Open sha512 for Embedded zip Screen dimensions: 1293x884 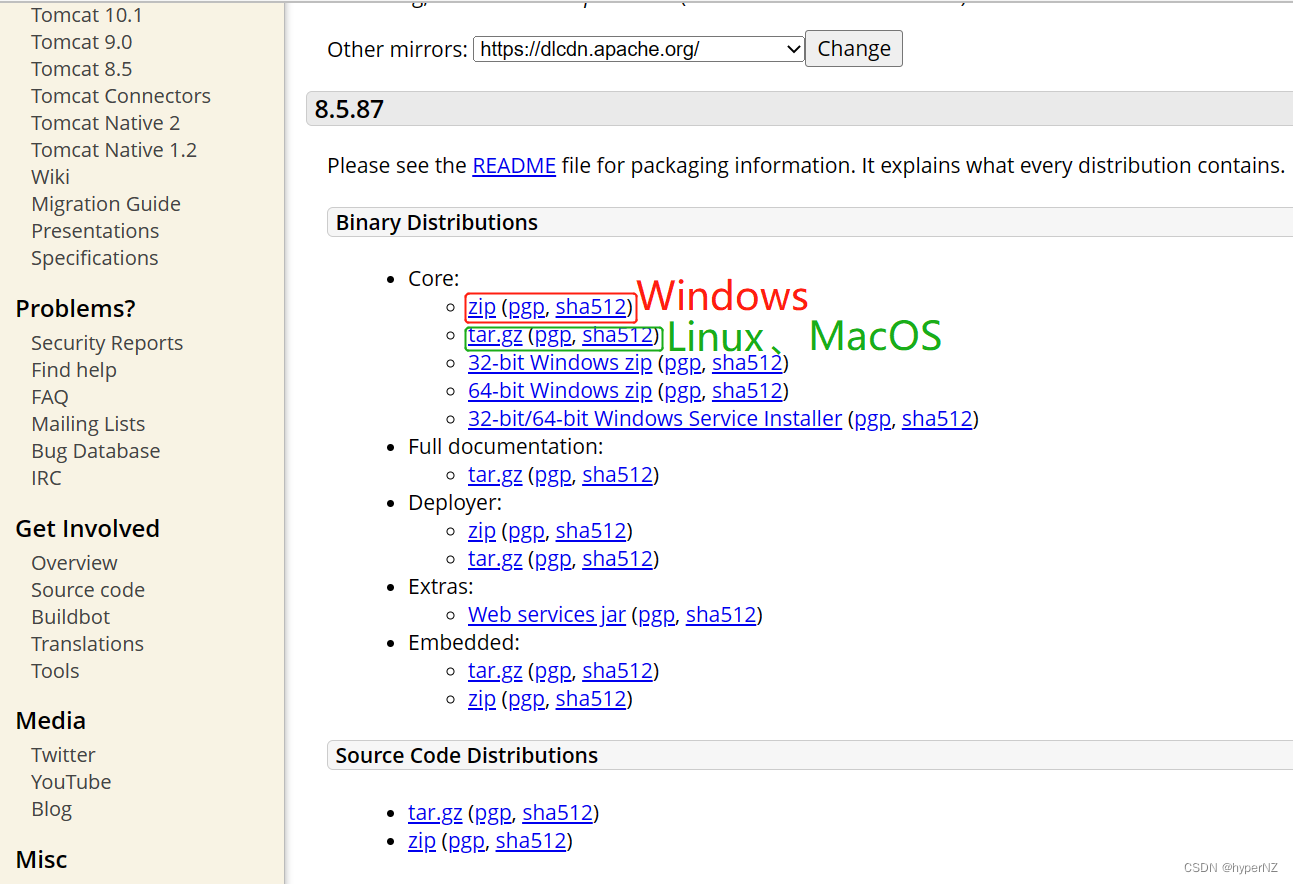click(591, 699)
